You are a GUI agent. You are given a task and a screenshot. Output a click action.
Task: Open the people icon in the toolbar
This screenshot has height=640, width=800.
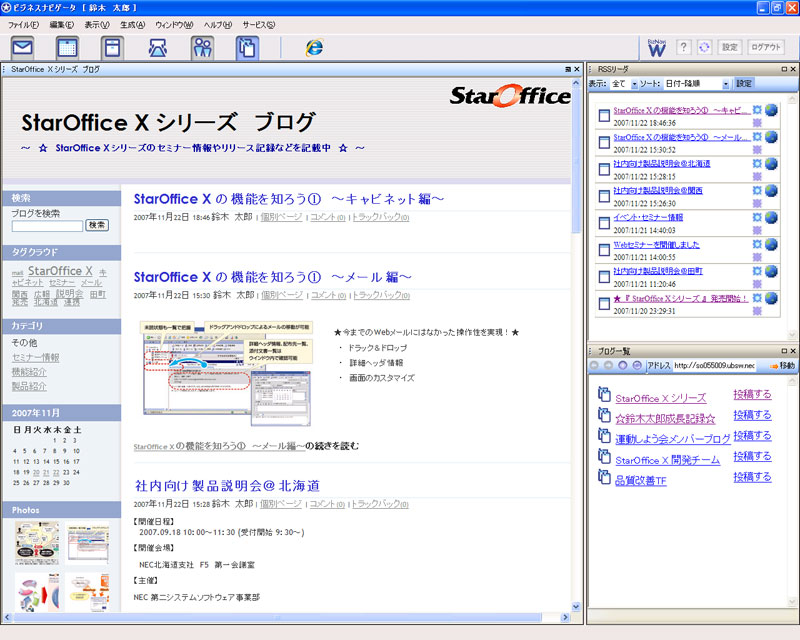pos(203,48)
